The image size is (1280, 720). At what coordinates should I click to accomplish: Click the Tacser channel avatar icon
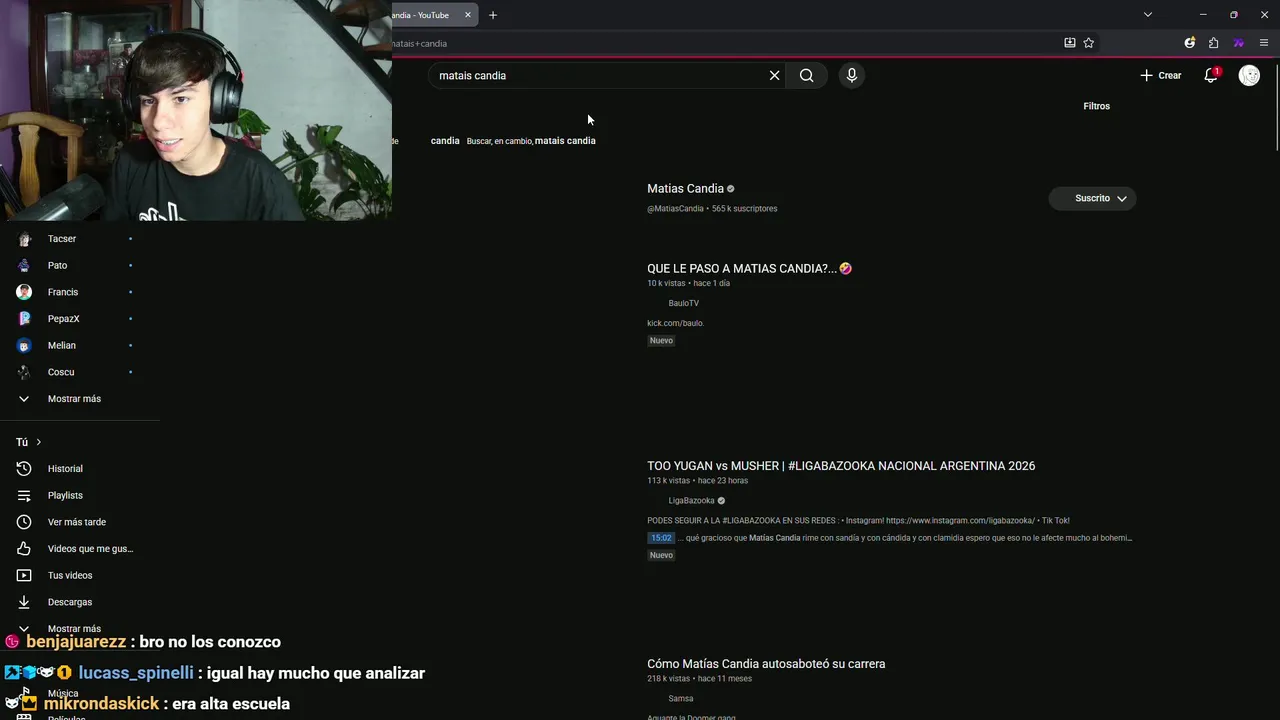pos(24,239)
